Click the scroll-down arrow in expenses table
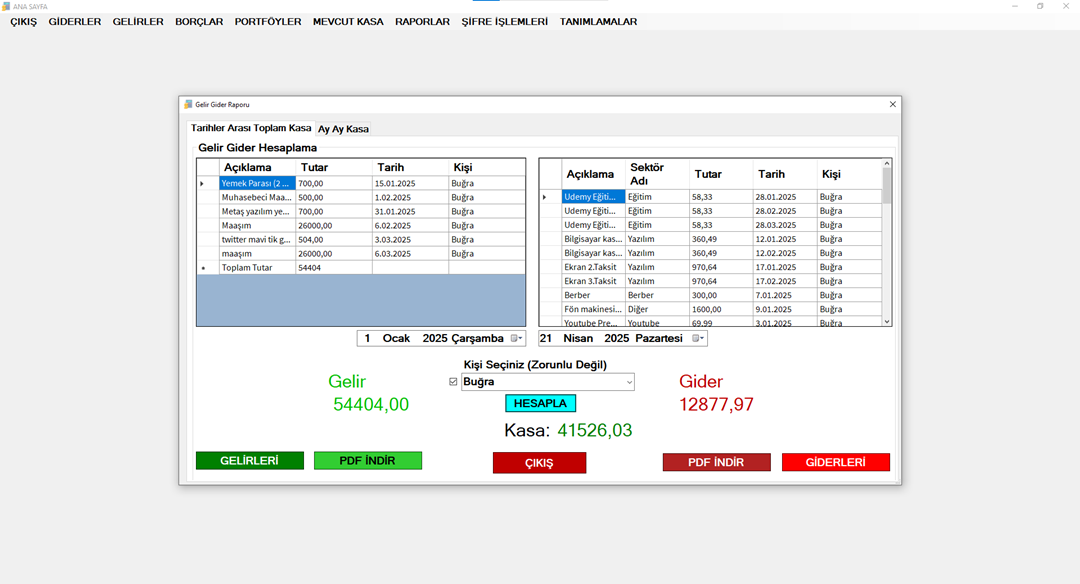1080x584 pixels. click(886, 321)
